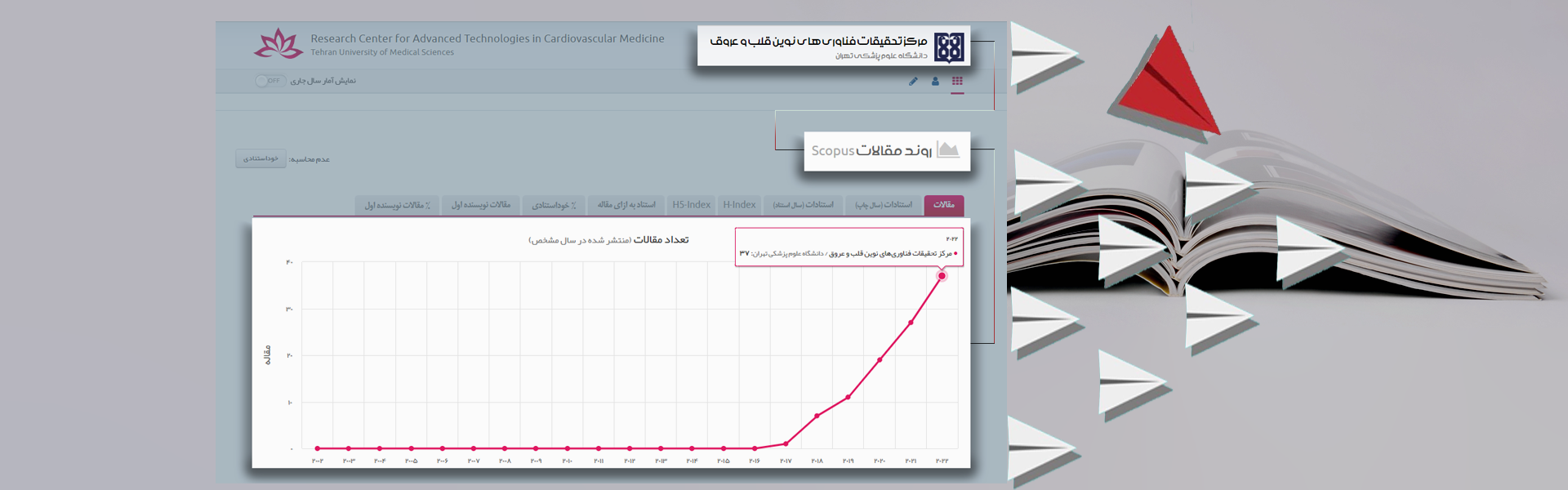Image resolution: width=1568 pixels, height=490 pixels.
Task: Click the area chart icon beside Scopus
Action: (x=948, y=150)
